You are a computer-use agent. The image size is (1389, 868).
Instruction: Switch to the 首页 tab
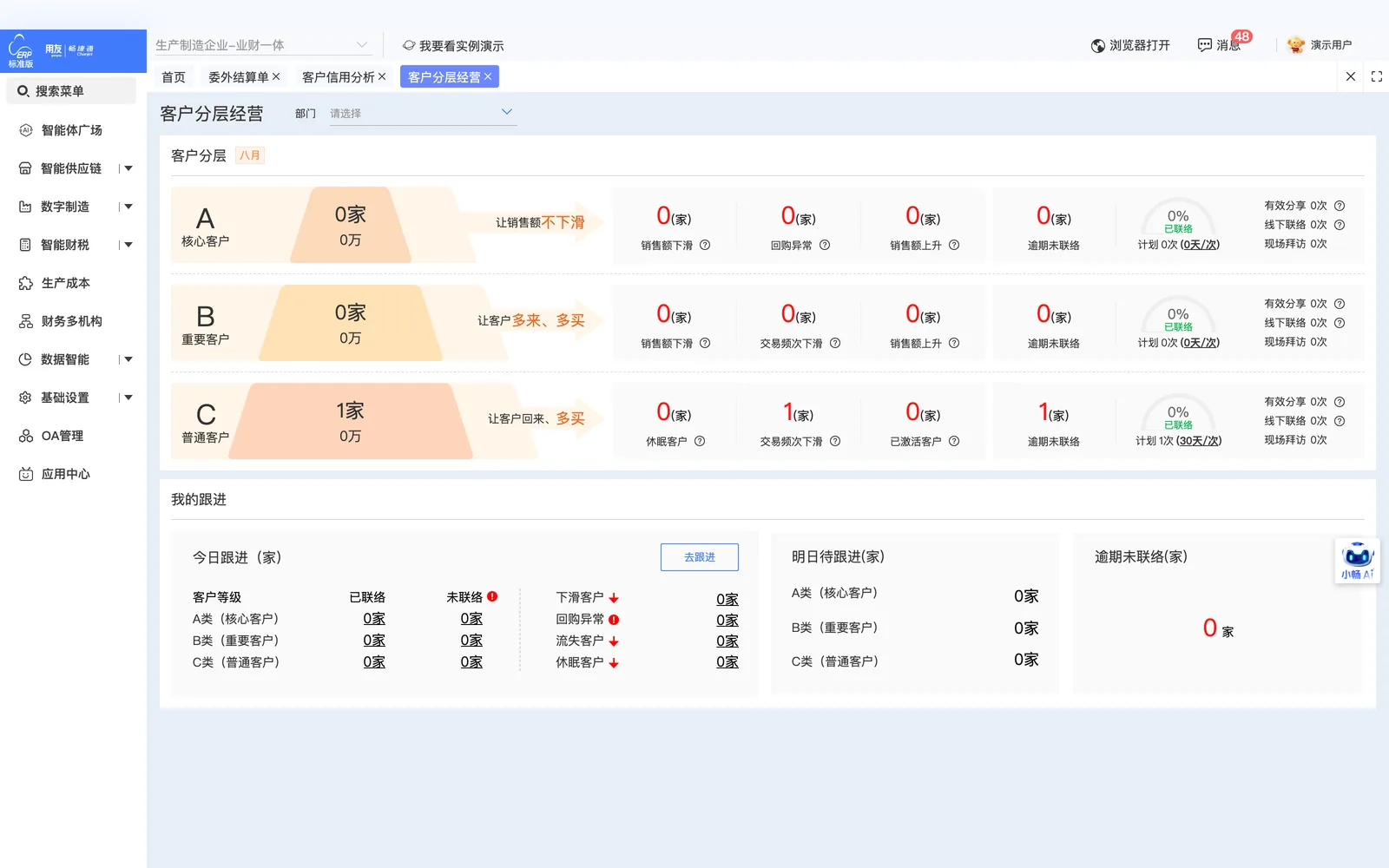[174, 77]
